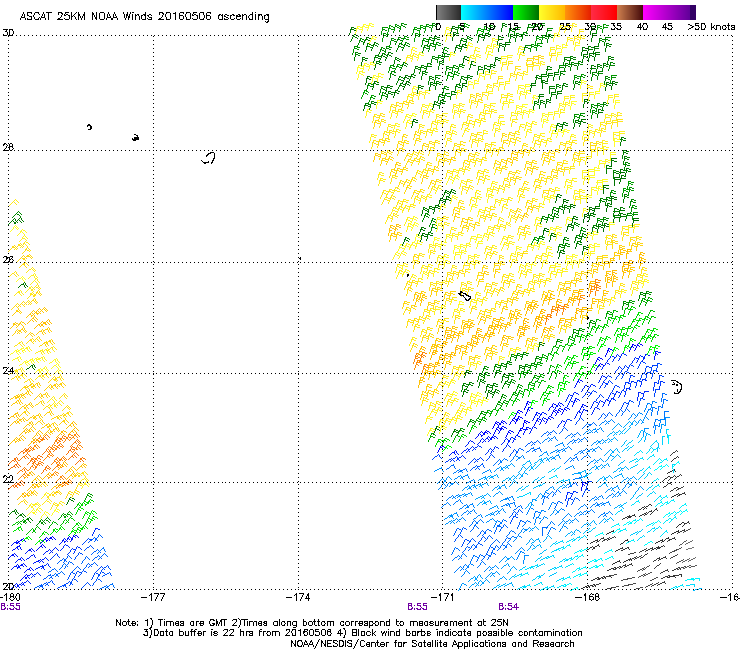Select the latitude label '22' on left axis
Screen dimensions: 740x650
pyautogui.click(x=8, y=480)
